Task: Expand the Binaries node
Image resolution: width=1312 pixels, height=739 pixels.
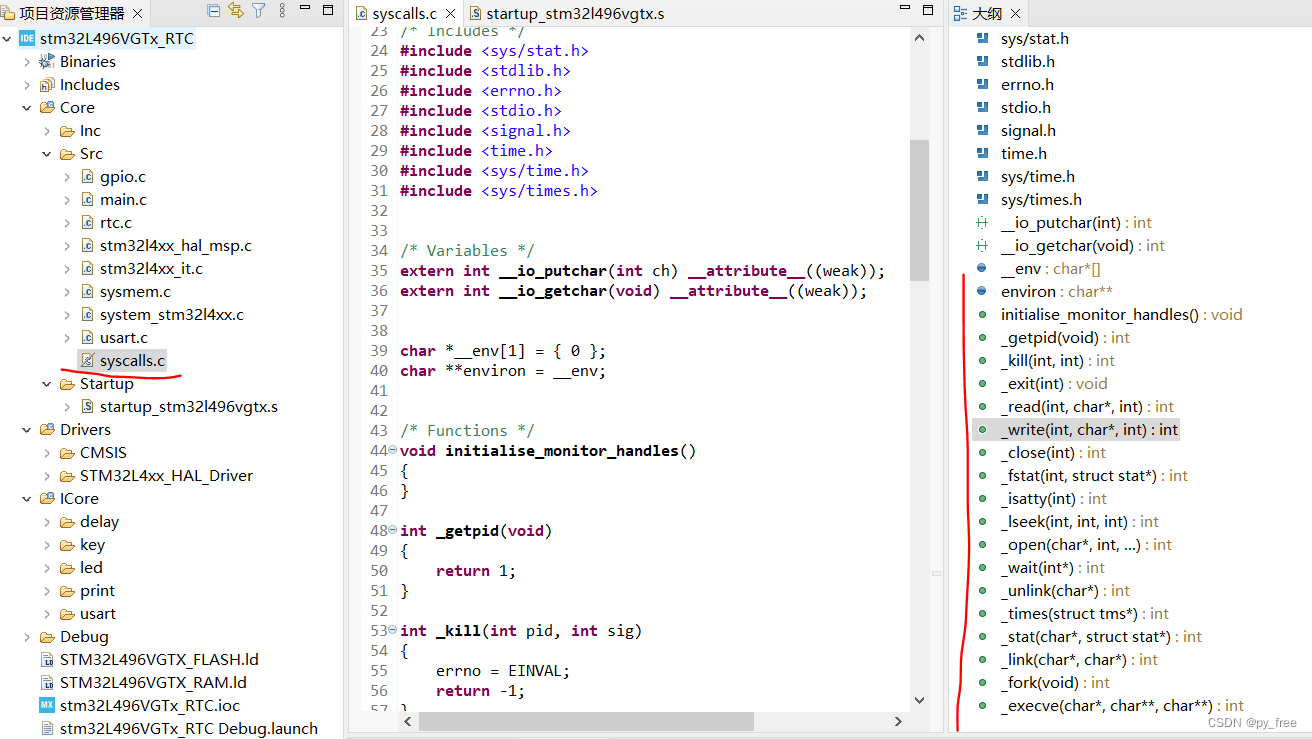Action: pyautogui.click(x=27, y=62)
